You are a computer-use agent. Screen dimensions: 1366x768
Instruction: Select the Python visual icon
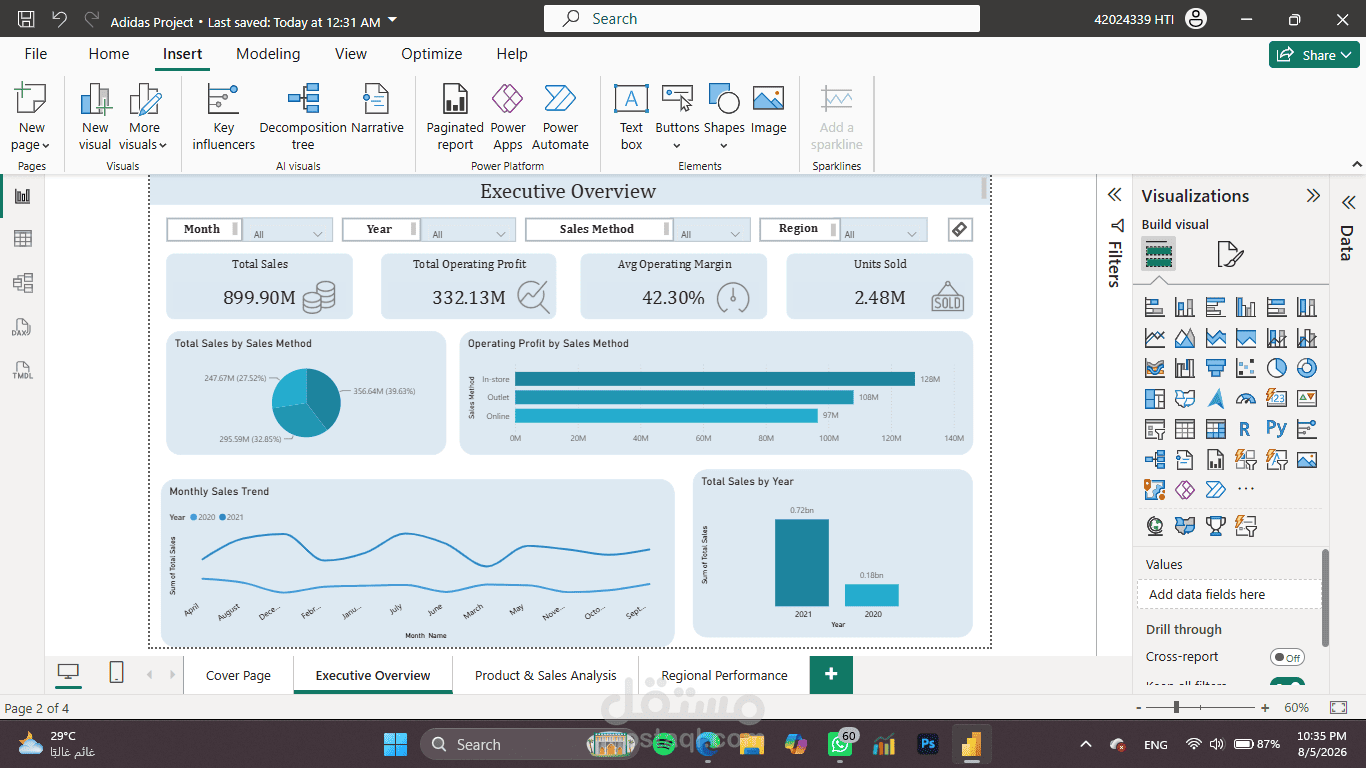[1276, 428]
